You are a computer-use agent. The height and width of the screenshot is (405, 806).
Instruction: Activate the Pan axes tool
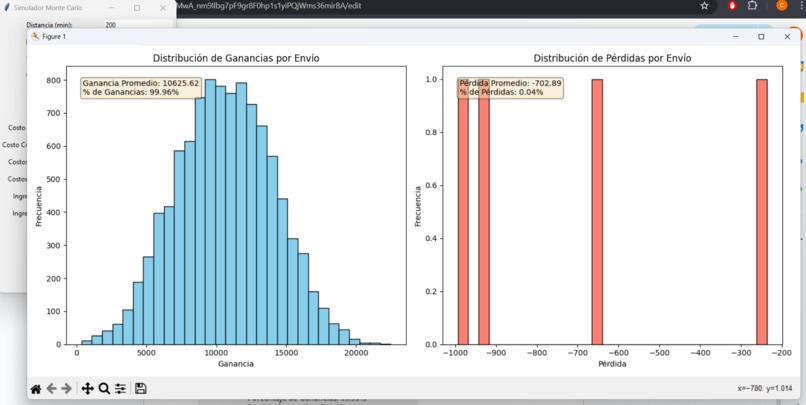pos(87,389)
